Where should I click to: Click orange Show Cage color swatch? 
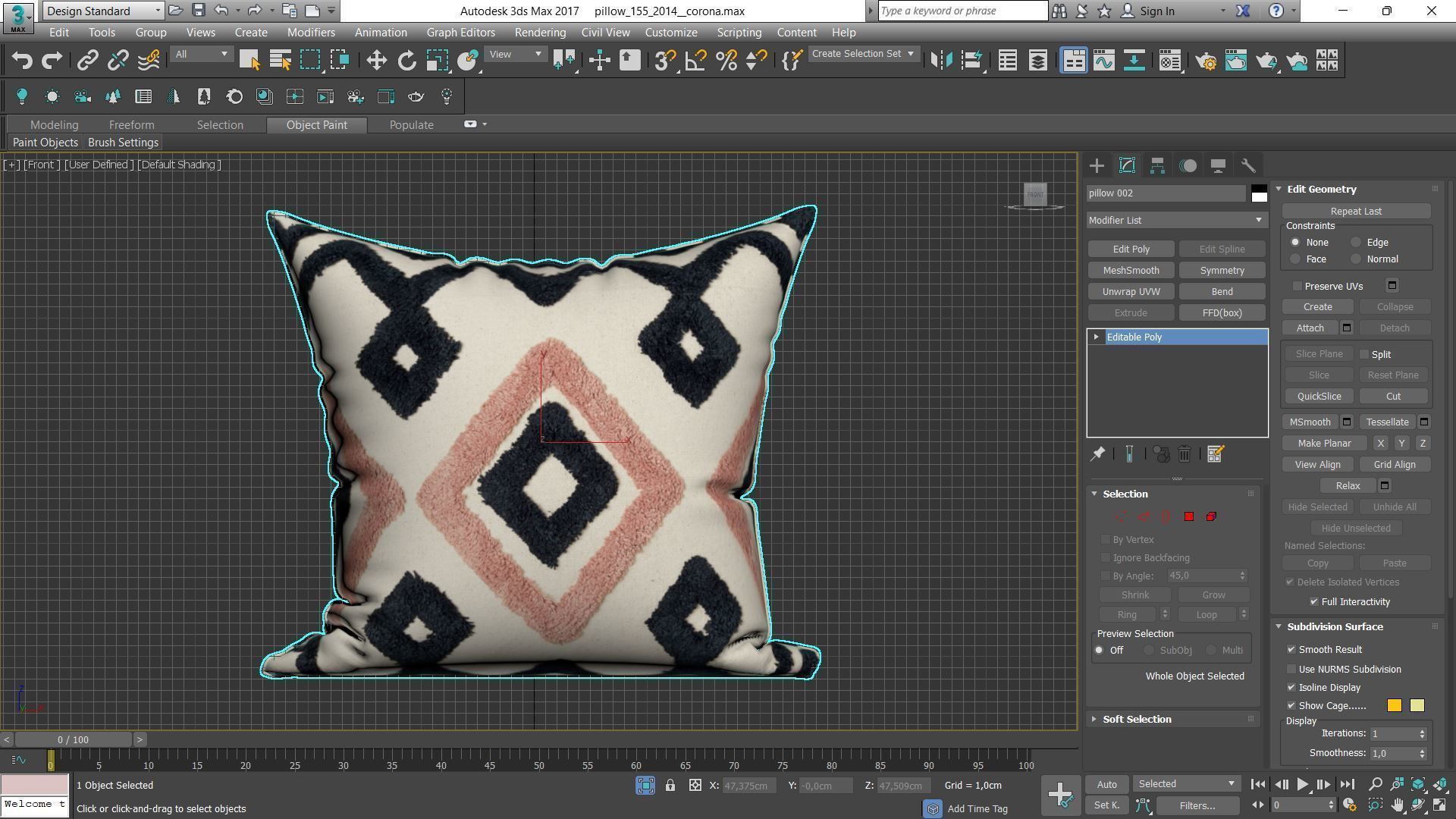[1394, 706]
